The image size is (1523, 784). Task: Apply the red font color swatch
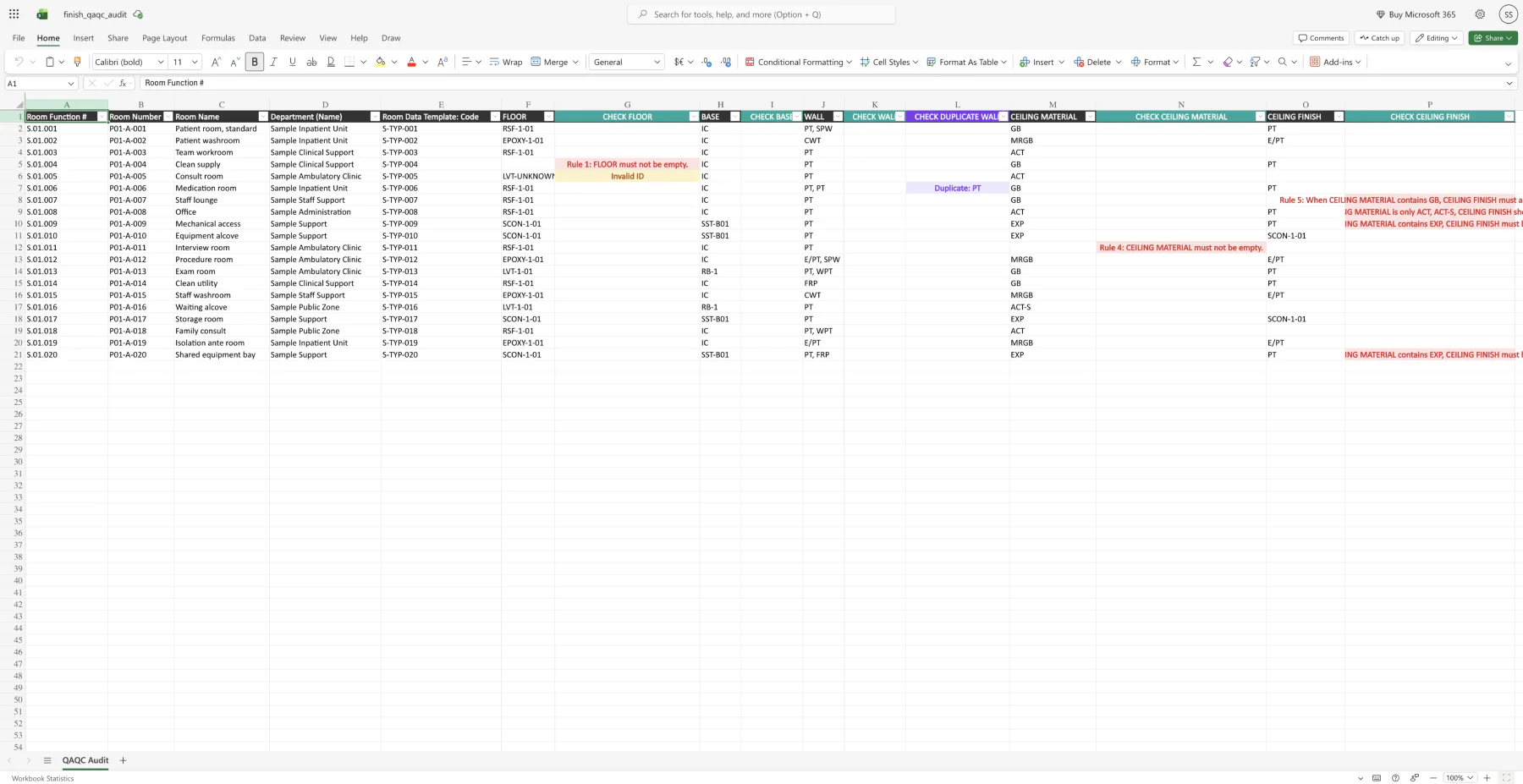click(410, 61)
